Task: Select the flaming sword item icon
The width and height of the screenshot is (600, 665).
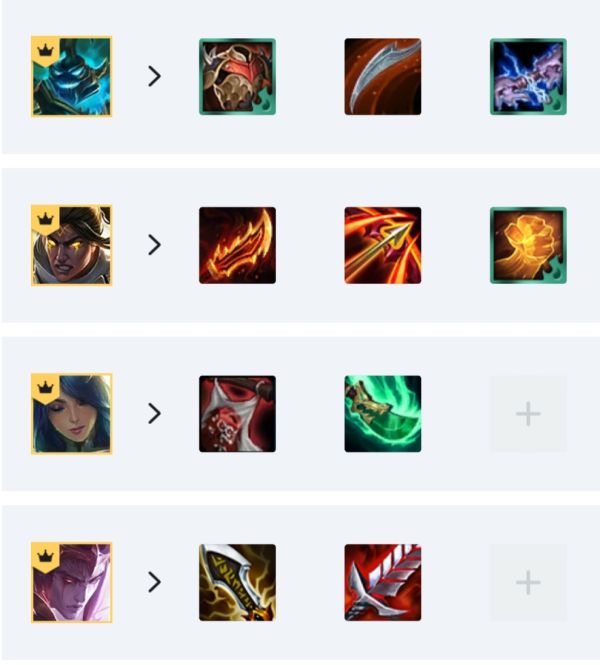Action: pyautogui.click(x=237, y=245)
